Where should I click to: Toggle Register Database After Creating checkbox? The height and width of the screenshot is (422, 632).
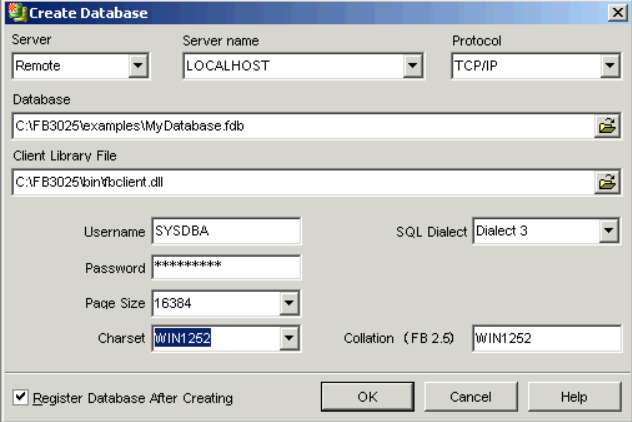tap(21, 397)
